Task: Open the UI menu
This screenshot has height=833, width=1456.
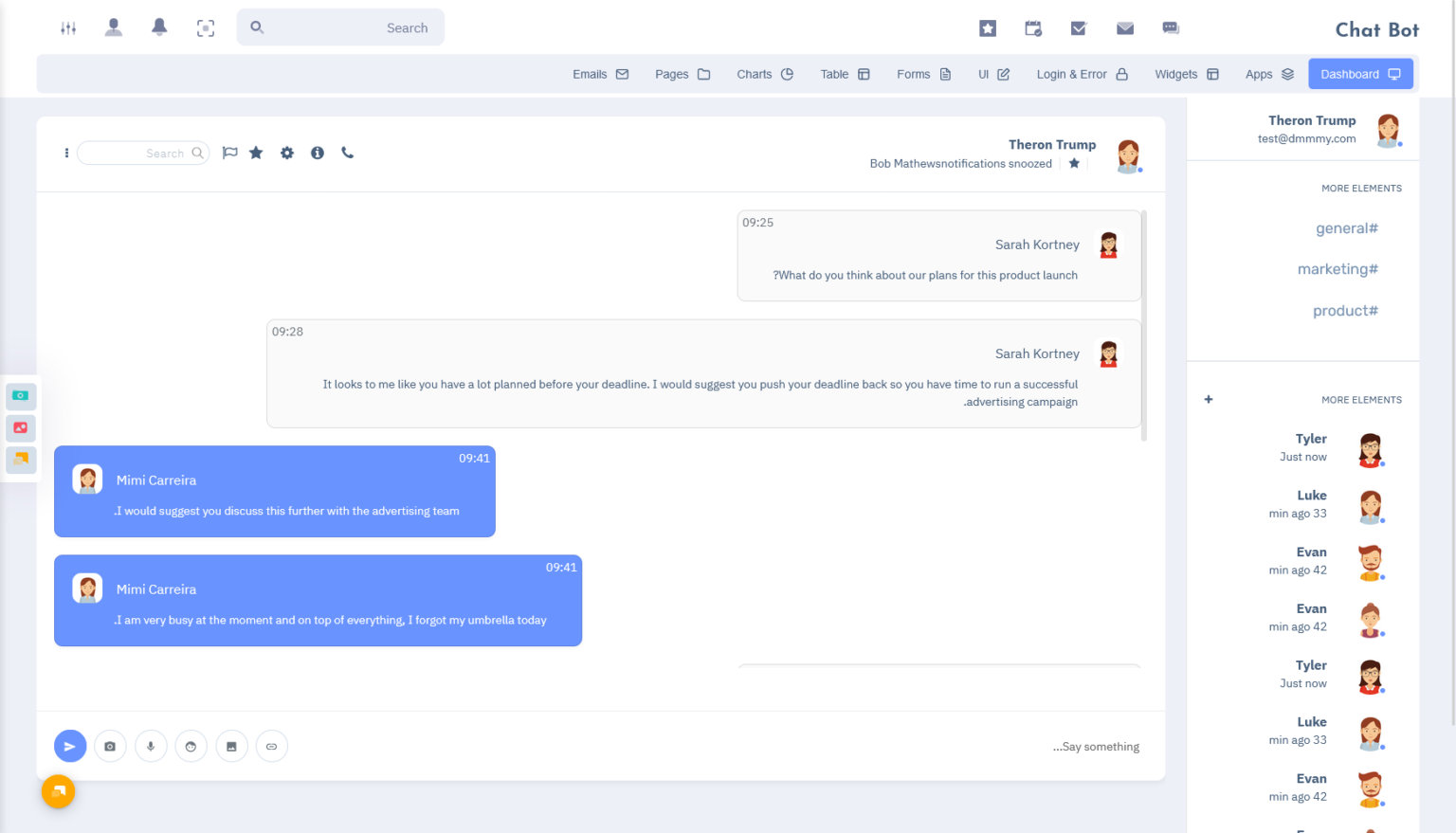Action: tap(993, 74)
